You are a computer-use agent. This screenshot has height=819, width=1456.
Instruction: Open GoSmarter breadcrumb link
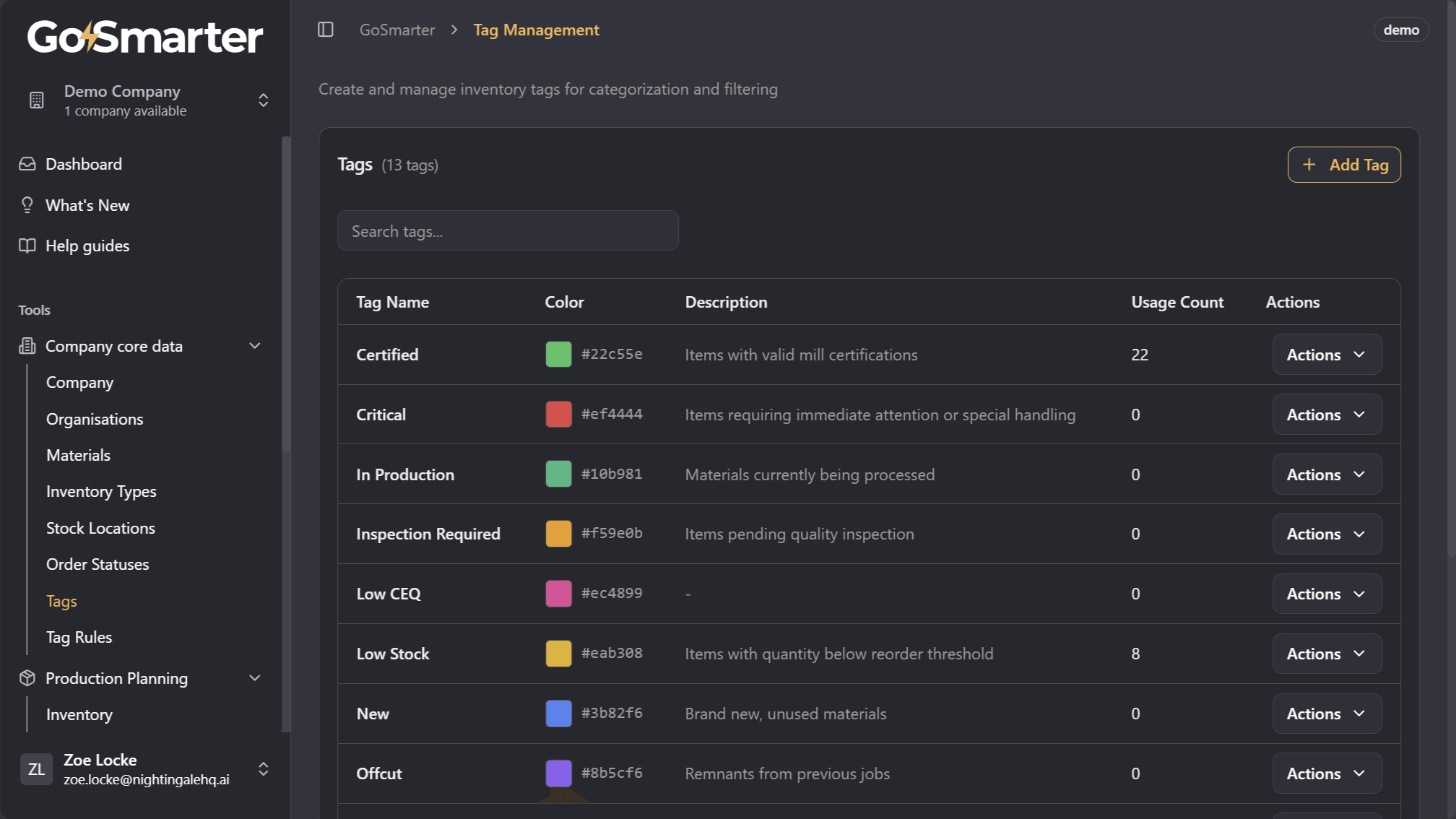tap(396, 30)
